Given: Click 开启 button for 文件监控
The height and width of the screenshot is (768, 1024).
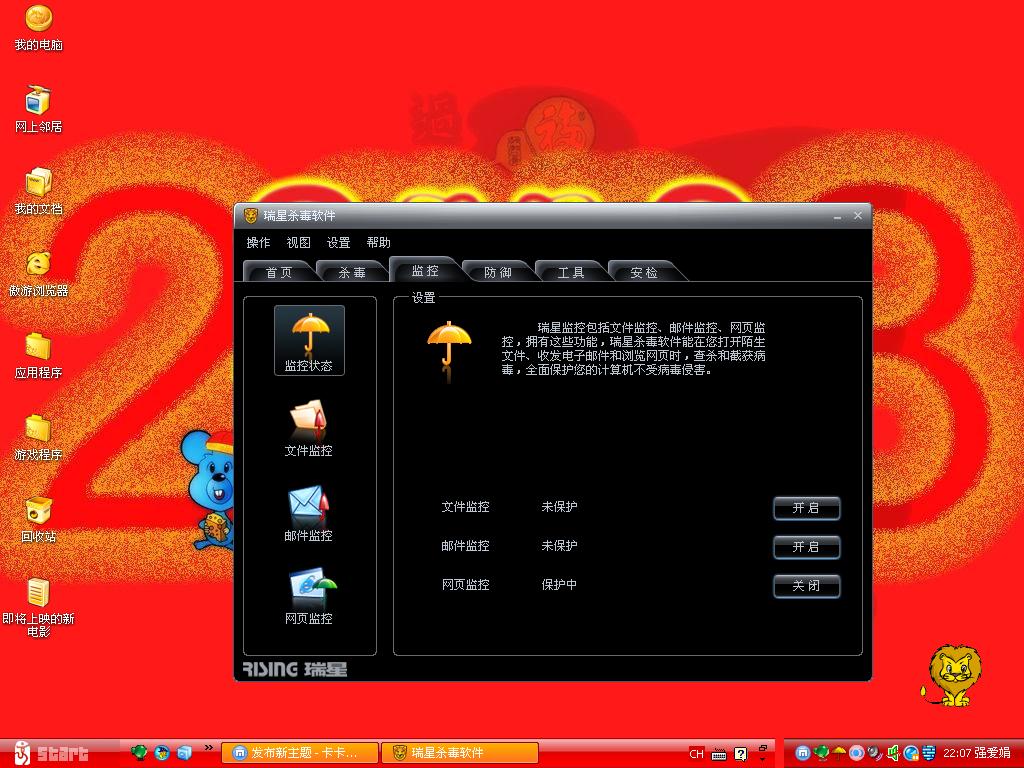Looking at the screenshot, I should click(806, 508).
